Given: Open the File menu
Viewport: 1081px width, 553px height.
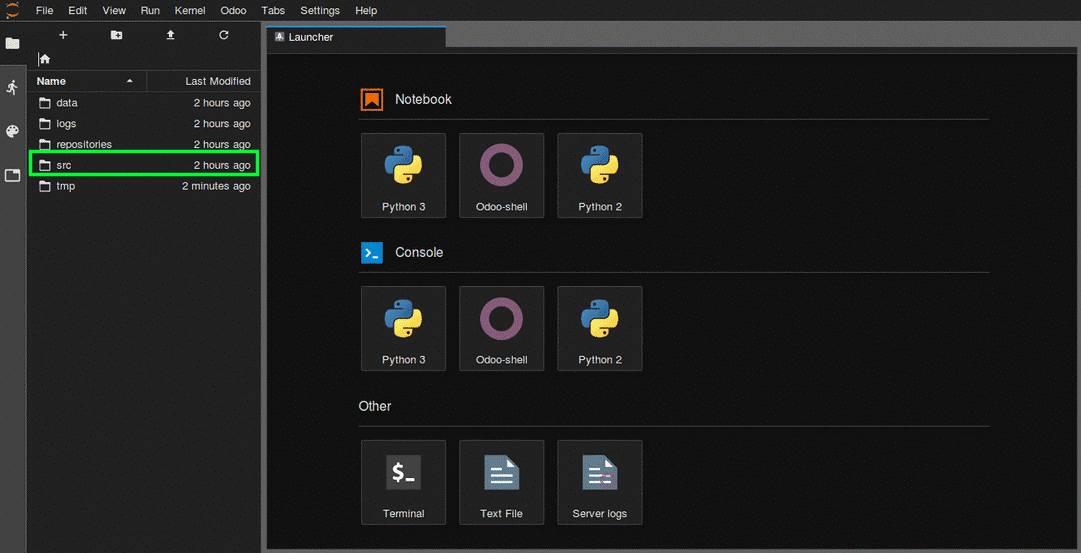Looking at the screenshot, I should pos(44,10).
